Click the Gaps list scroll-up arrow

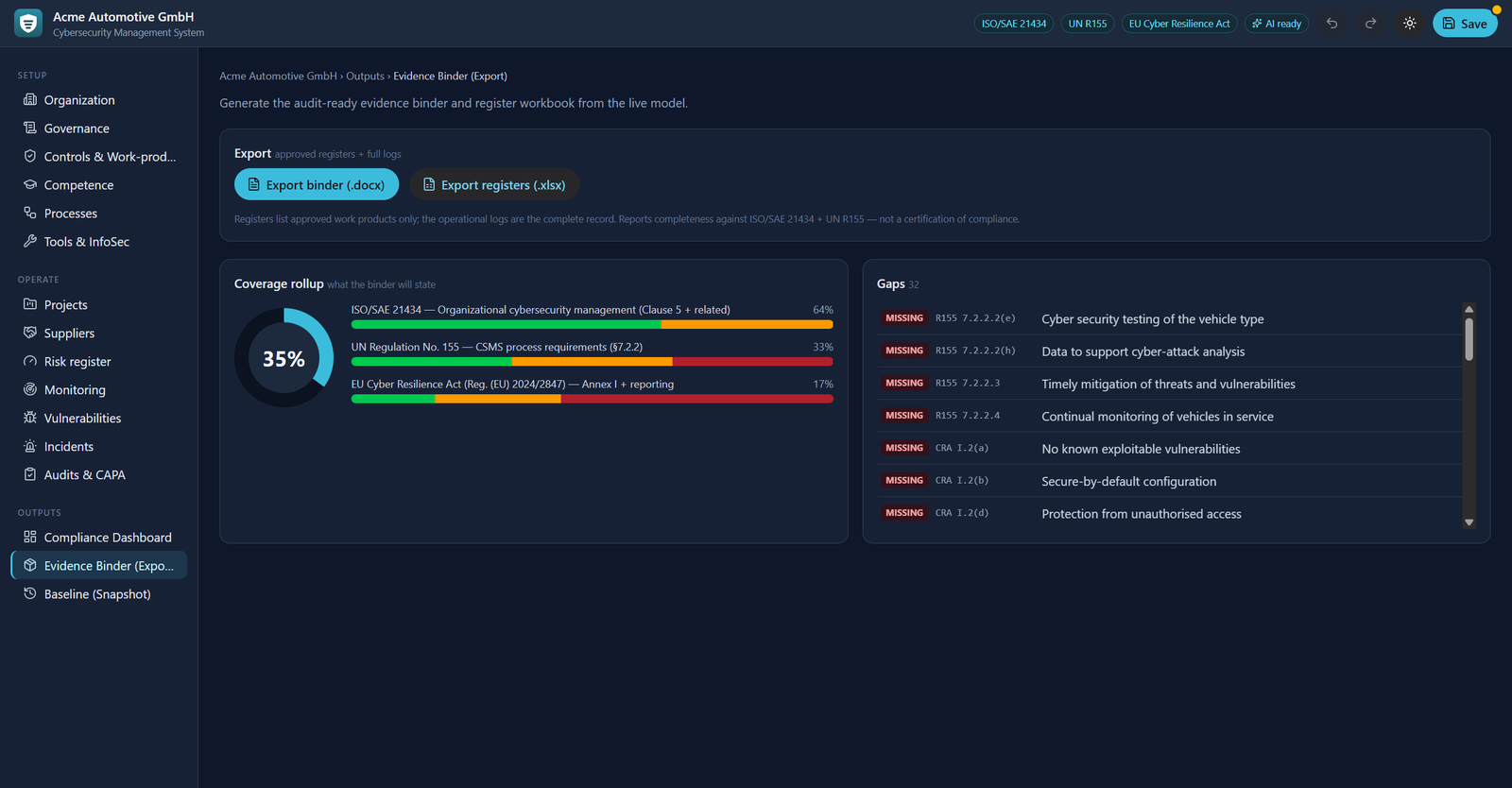[x=1469, y=309]
